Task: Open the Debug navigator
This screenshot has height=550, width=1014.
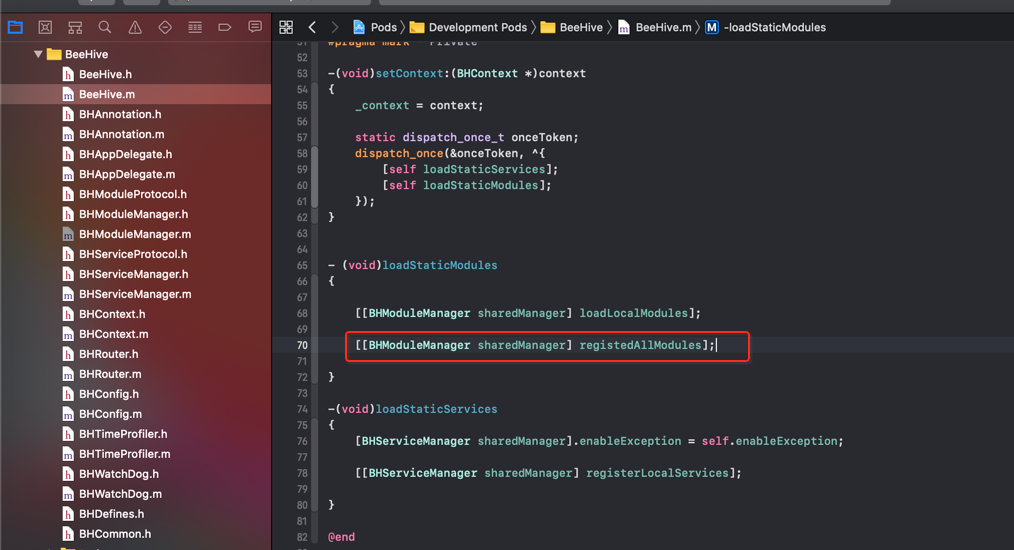Action: pyautogui.click(x=195, y=27)
